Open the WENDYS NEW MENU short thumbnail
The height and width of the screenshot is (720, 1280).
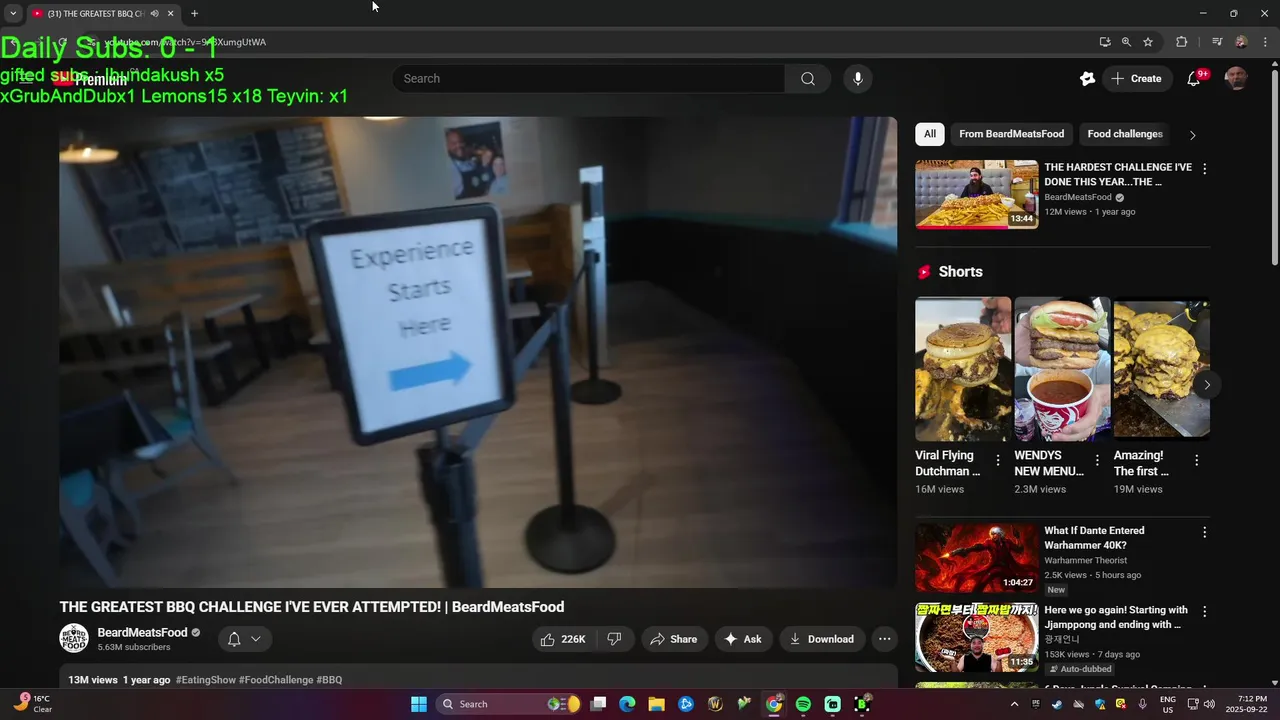pos(1062,368)
